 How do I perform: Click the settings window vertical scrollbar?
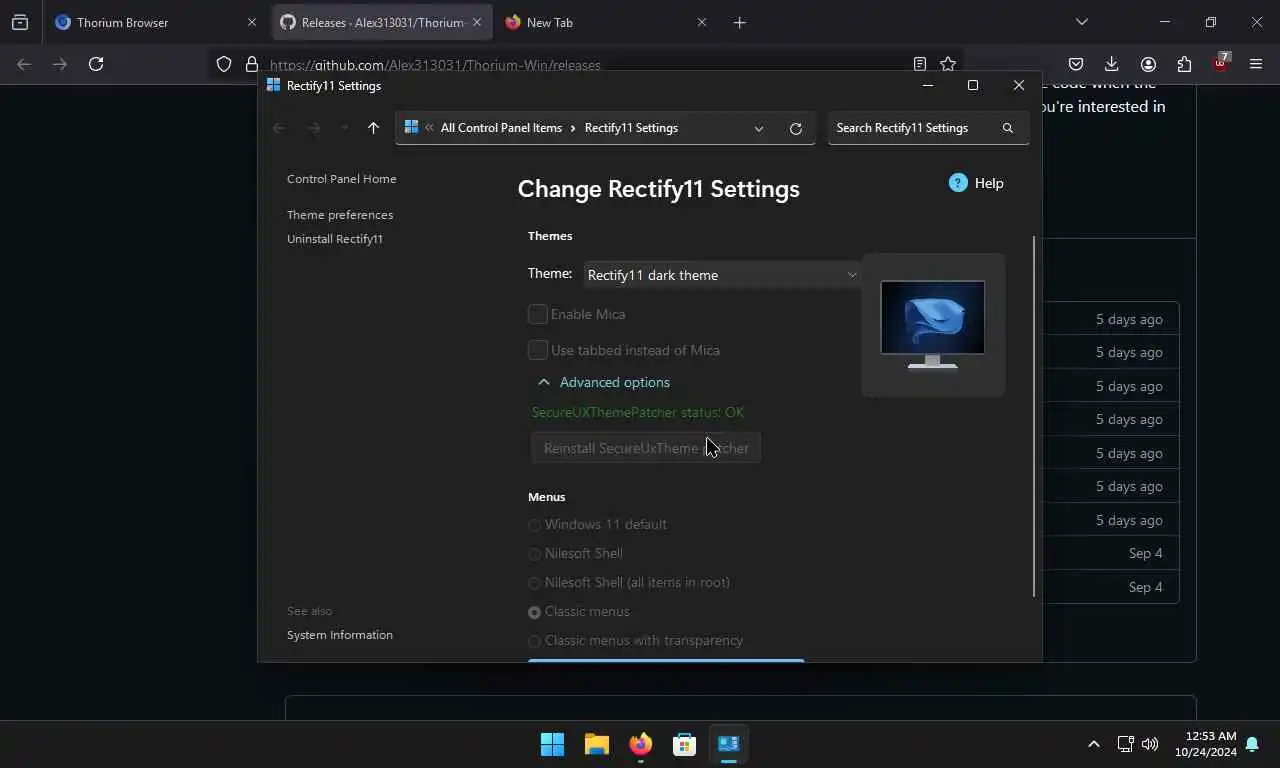point(1034,417)
